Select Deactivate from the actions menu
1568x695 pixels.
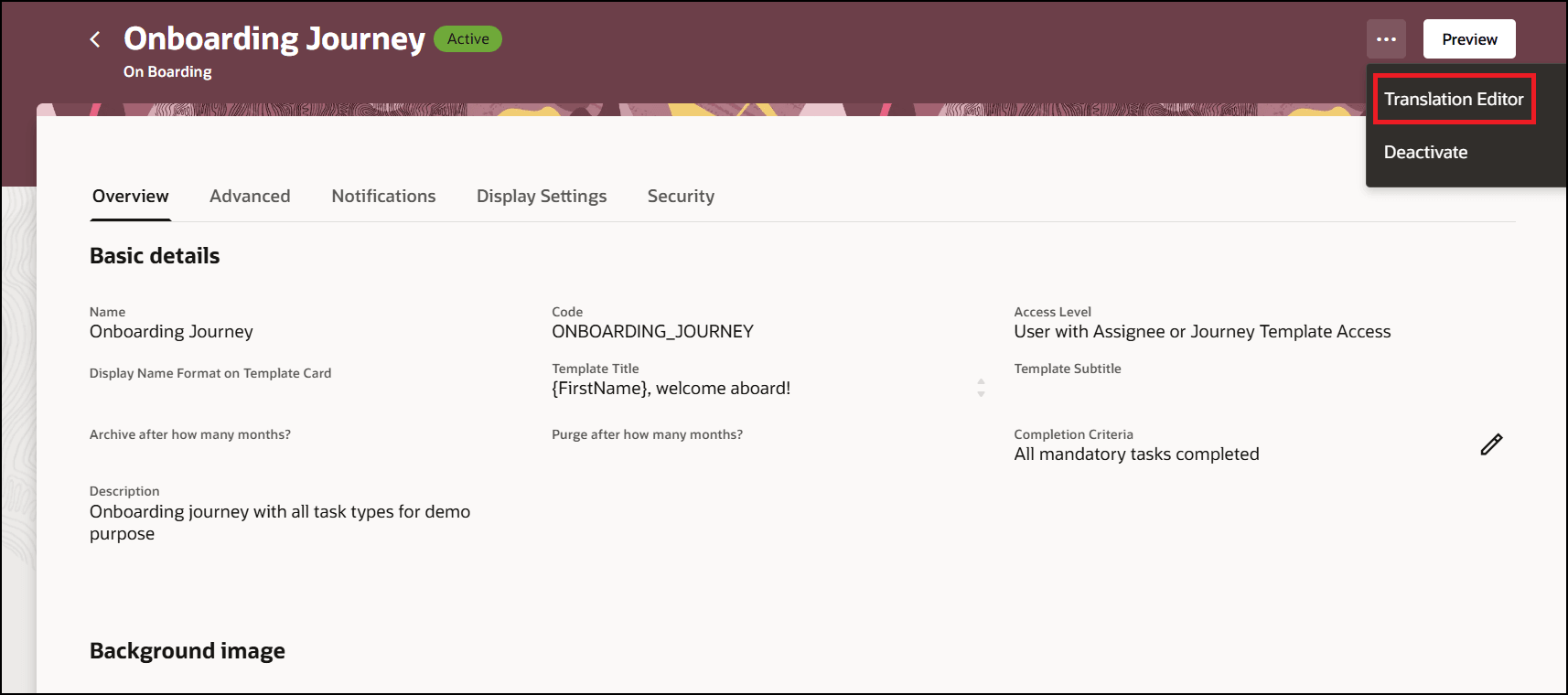click(1425, 153)
